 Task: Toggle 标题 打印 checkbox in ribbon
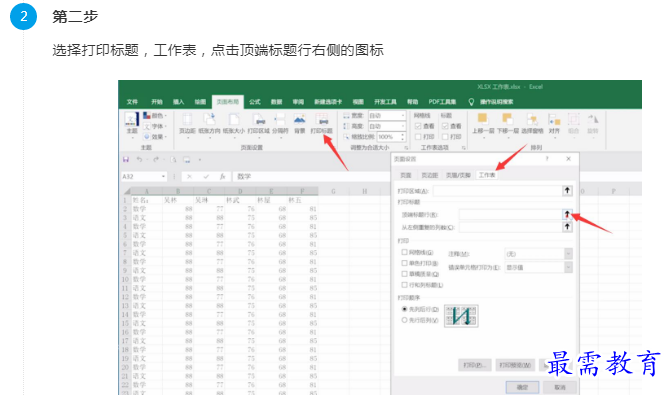[x=445, y=137]
